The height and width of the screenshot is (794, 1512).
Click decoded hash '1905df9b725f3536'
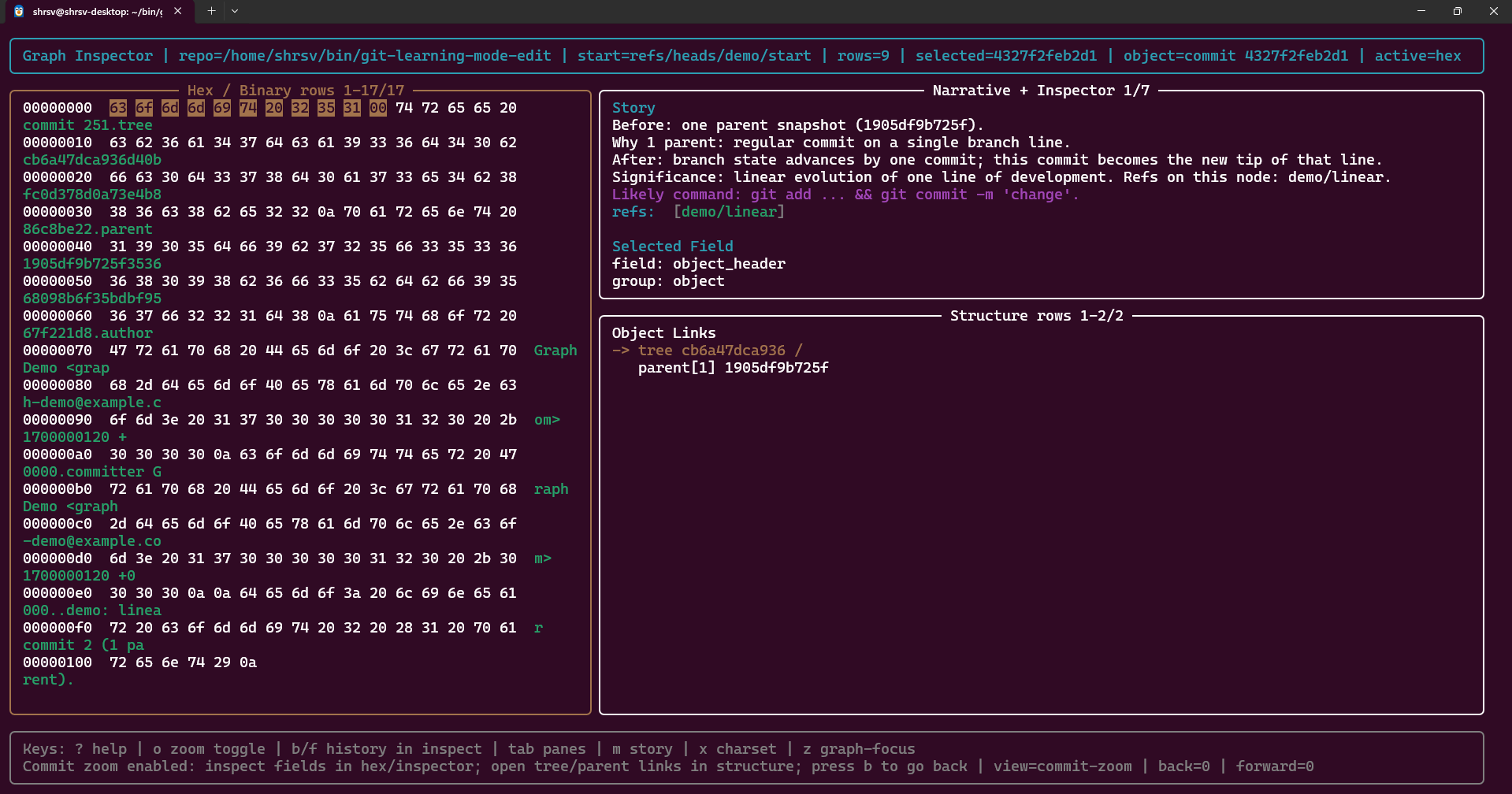[x=92, y=264]
